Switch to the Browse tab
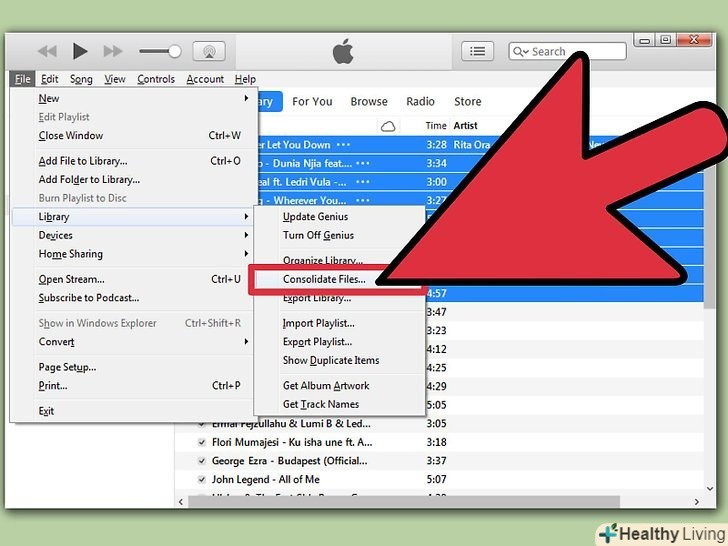This screenshot has height=546, width=728. tap(369, 102)
